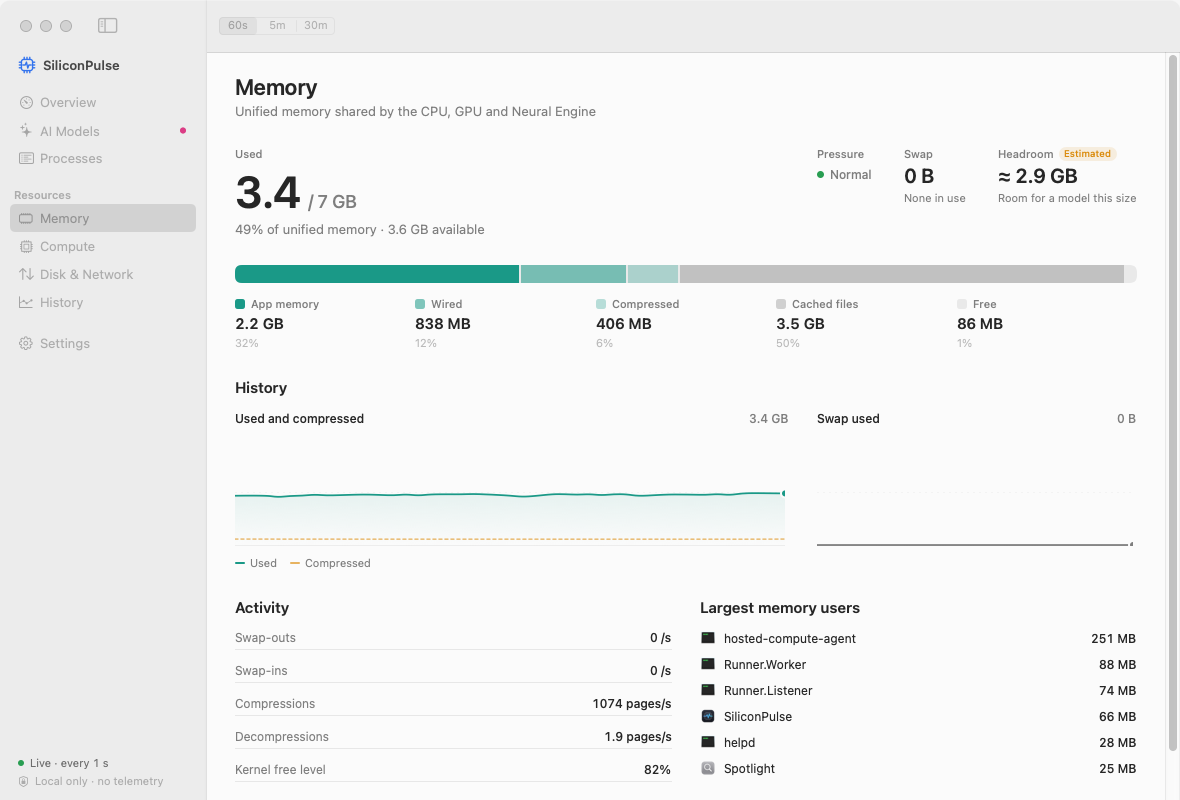Click the Used legend label under chart

point(263,563)
